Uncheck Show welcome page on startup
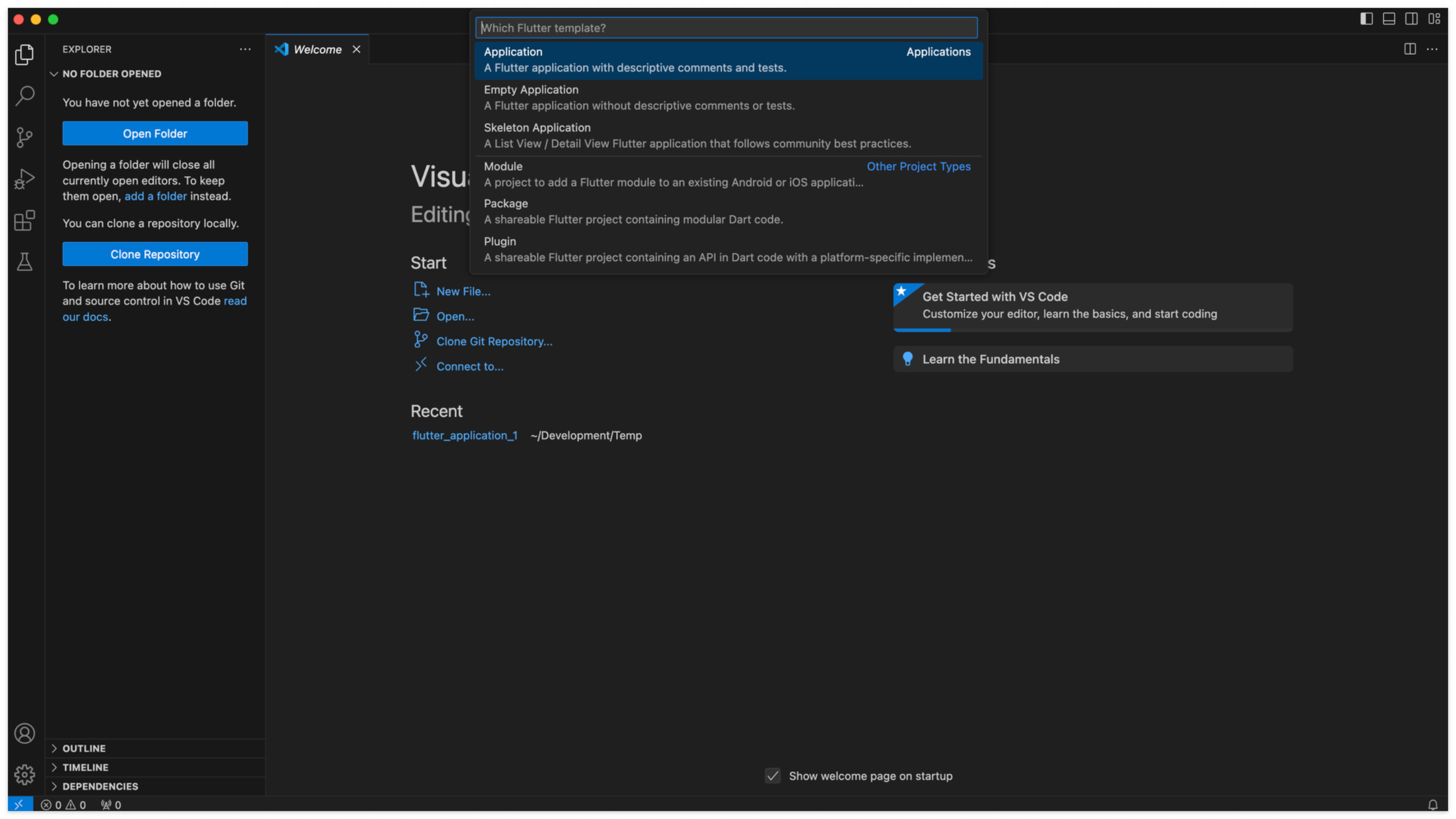Screen dimensions: 1456x819 tap(773, 775)
